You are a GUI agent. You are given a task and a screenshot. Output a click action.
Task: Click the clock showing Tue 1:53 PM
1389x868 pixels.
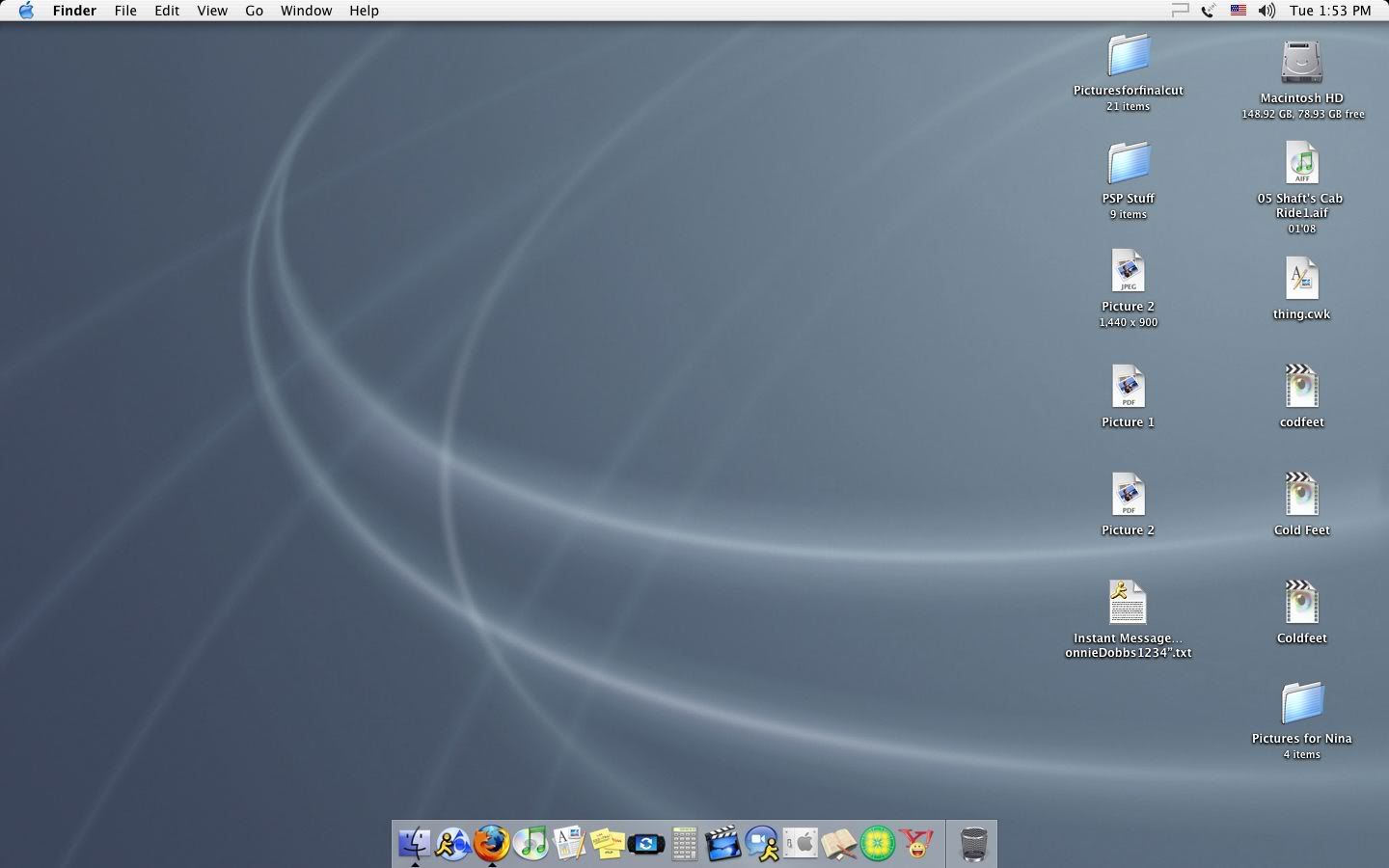[1330, 11]
